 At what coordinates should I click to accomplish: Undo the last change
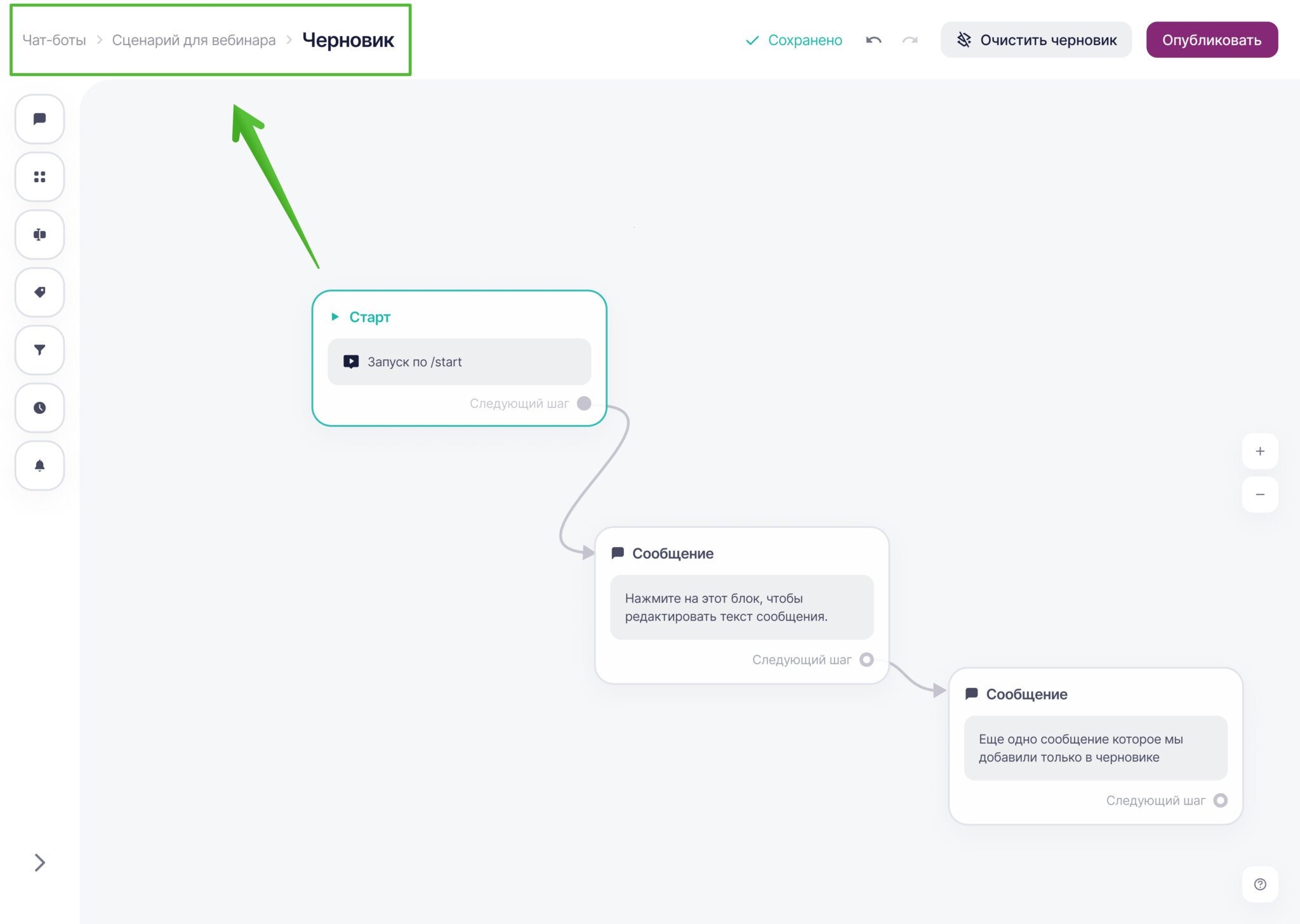point(873,40)
